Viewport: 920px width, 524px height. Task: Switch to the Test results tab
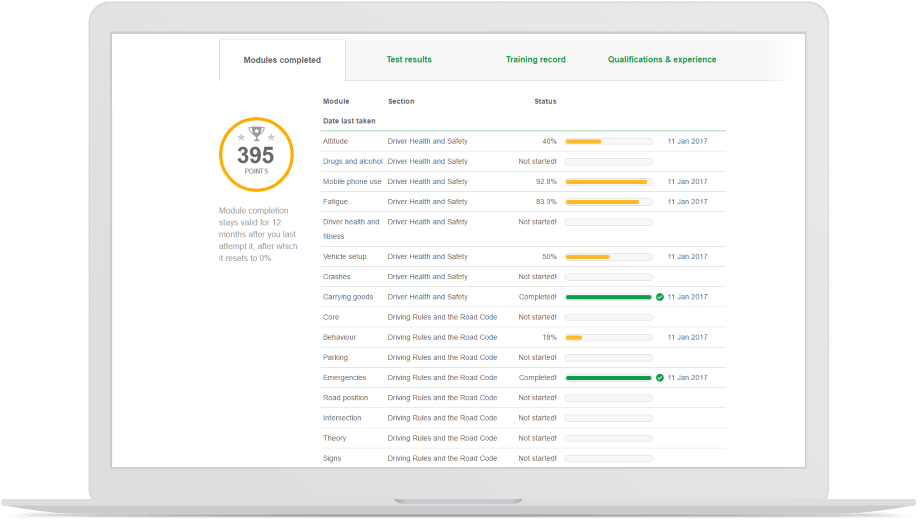coord(409,59)
